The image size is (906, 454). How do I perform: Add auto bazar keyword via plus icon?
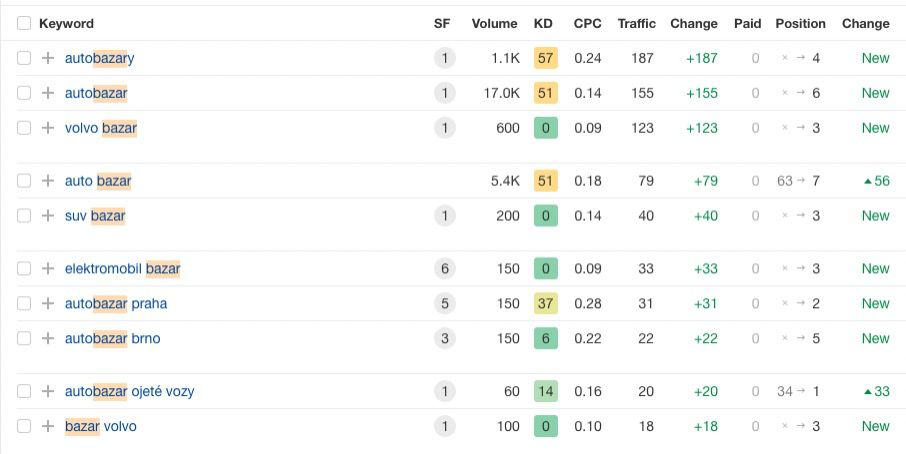click(48, 181)
